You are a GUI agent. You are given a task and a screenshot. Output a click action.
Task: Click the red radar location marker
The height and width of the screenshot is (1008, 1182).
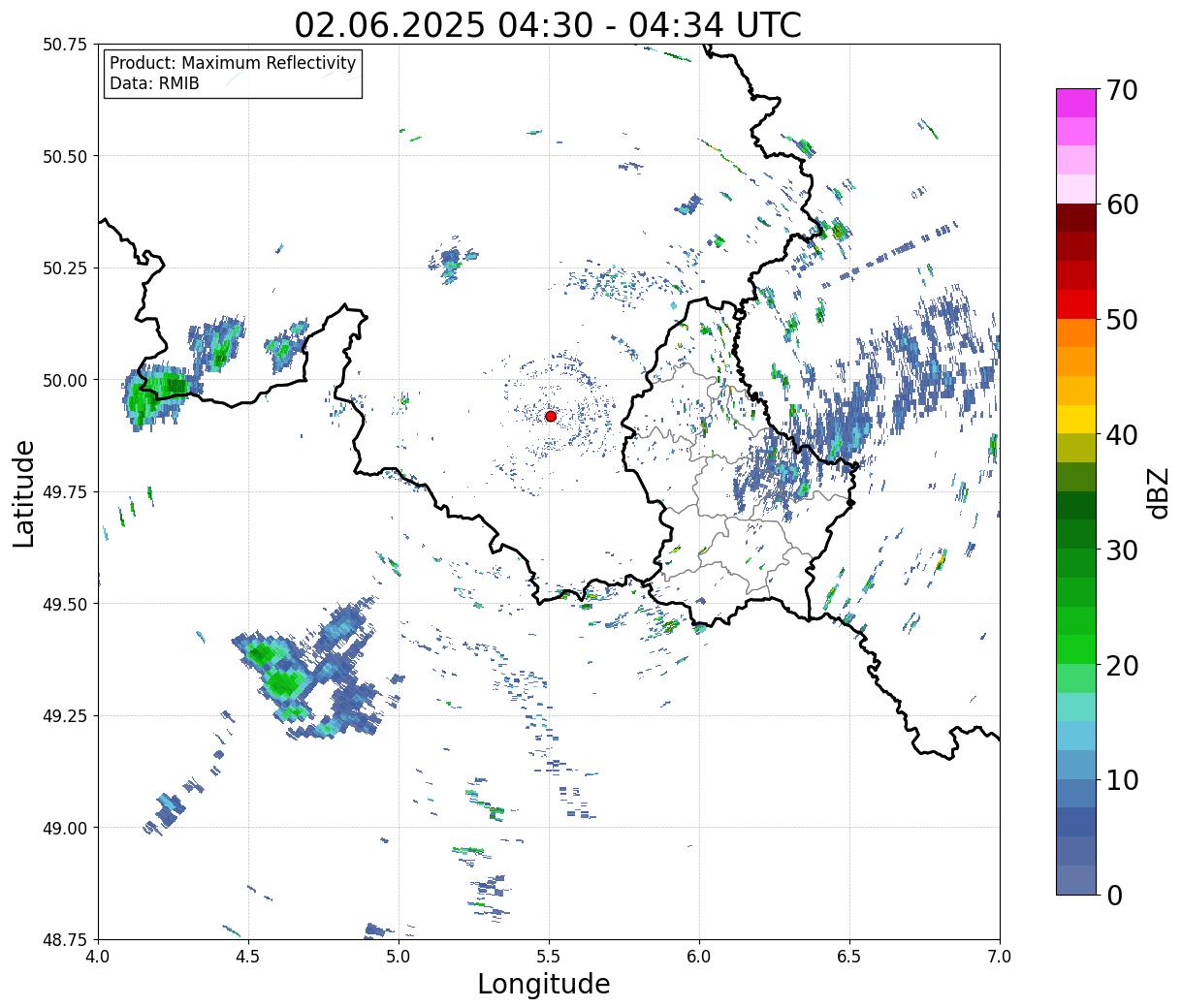coord(550,416)
